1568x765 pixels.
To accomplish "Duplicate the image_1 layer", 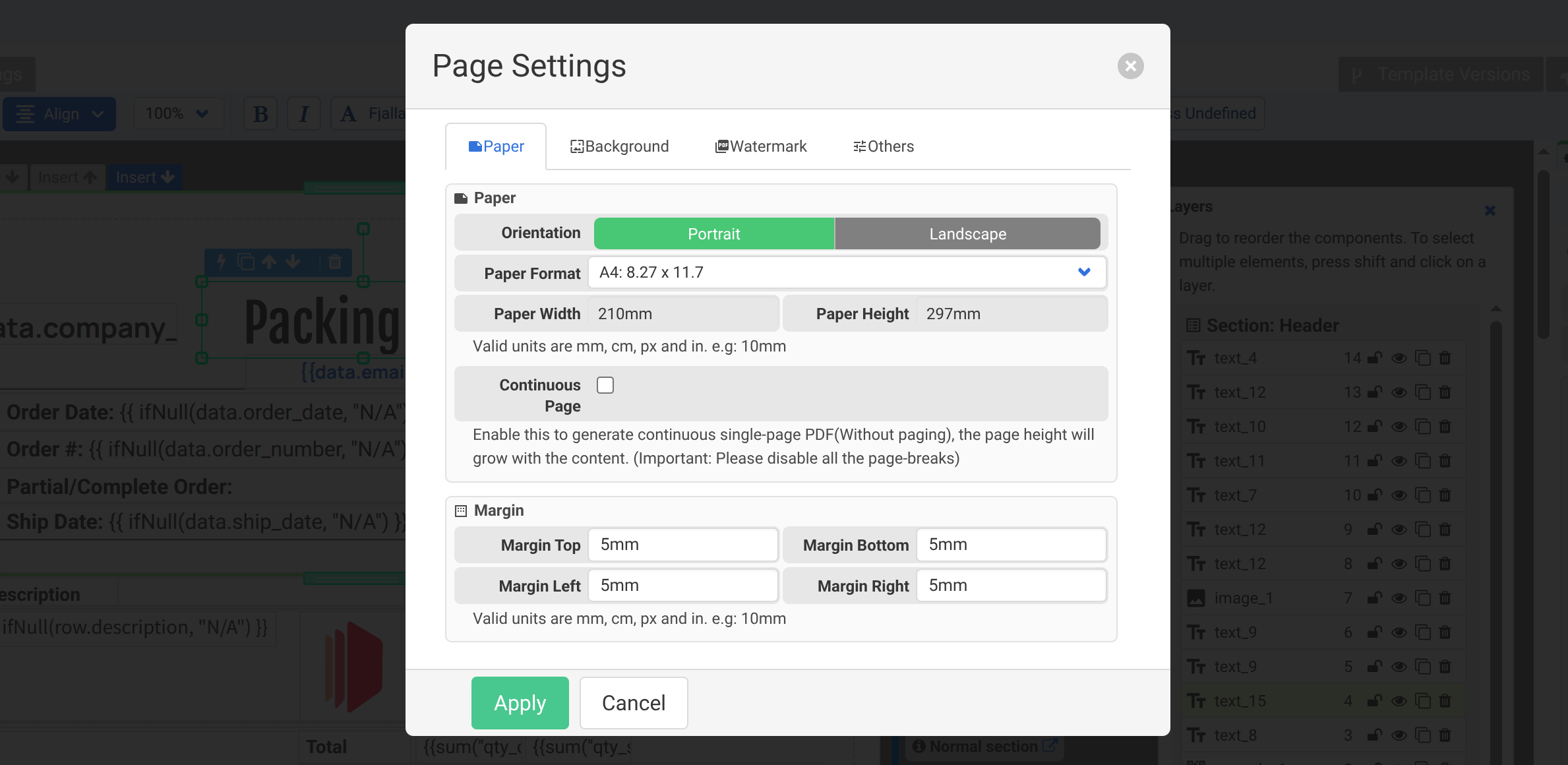I will coord(1423,598).
